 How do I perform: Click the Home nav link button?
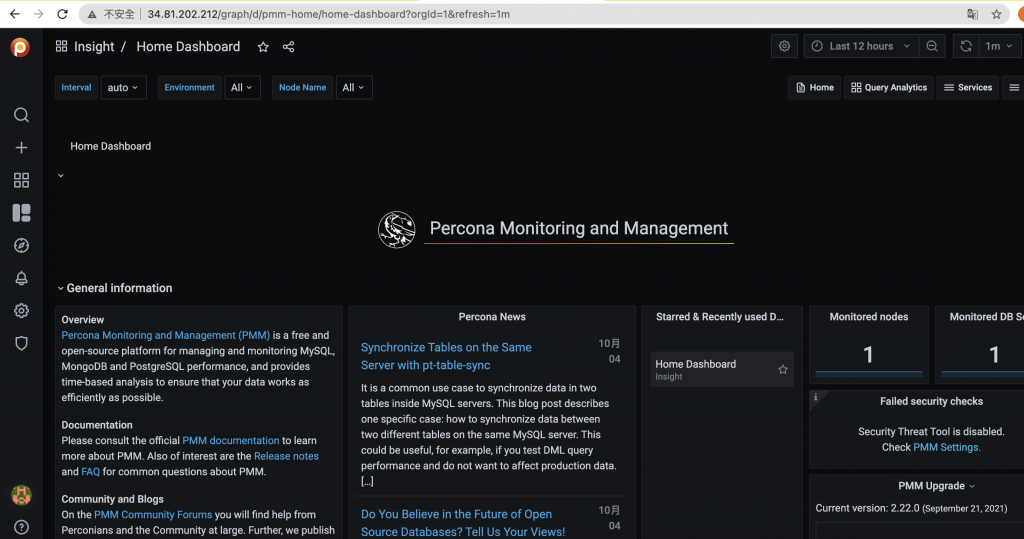814,88
